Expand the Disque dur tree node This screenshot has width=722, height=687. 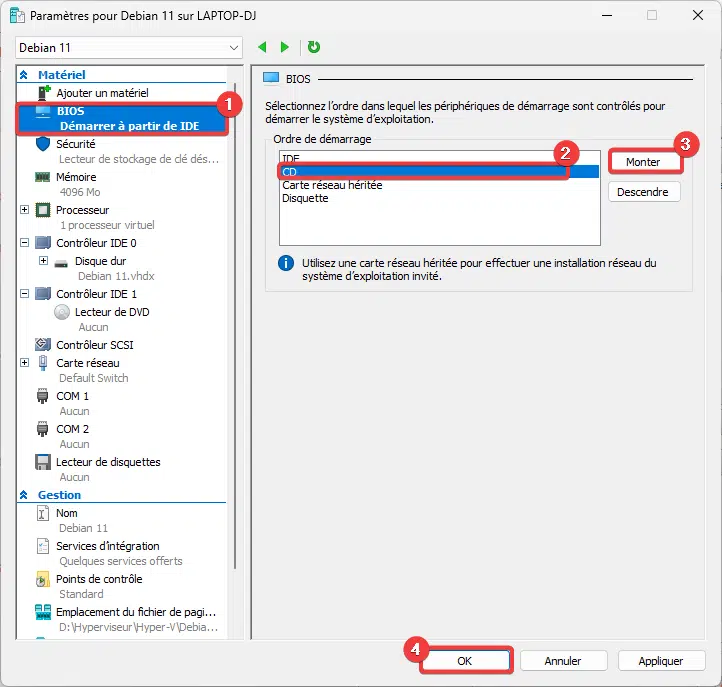click(43, 261)
